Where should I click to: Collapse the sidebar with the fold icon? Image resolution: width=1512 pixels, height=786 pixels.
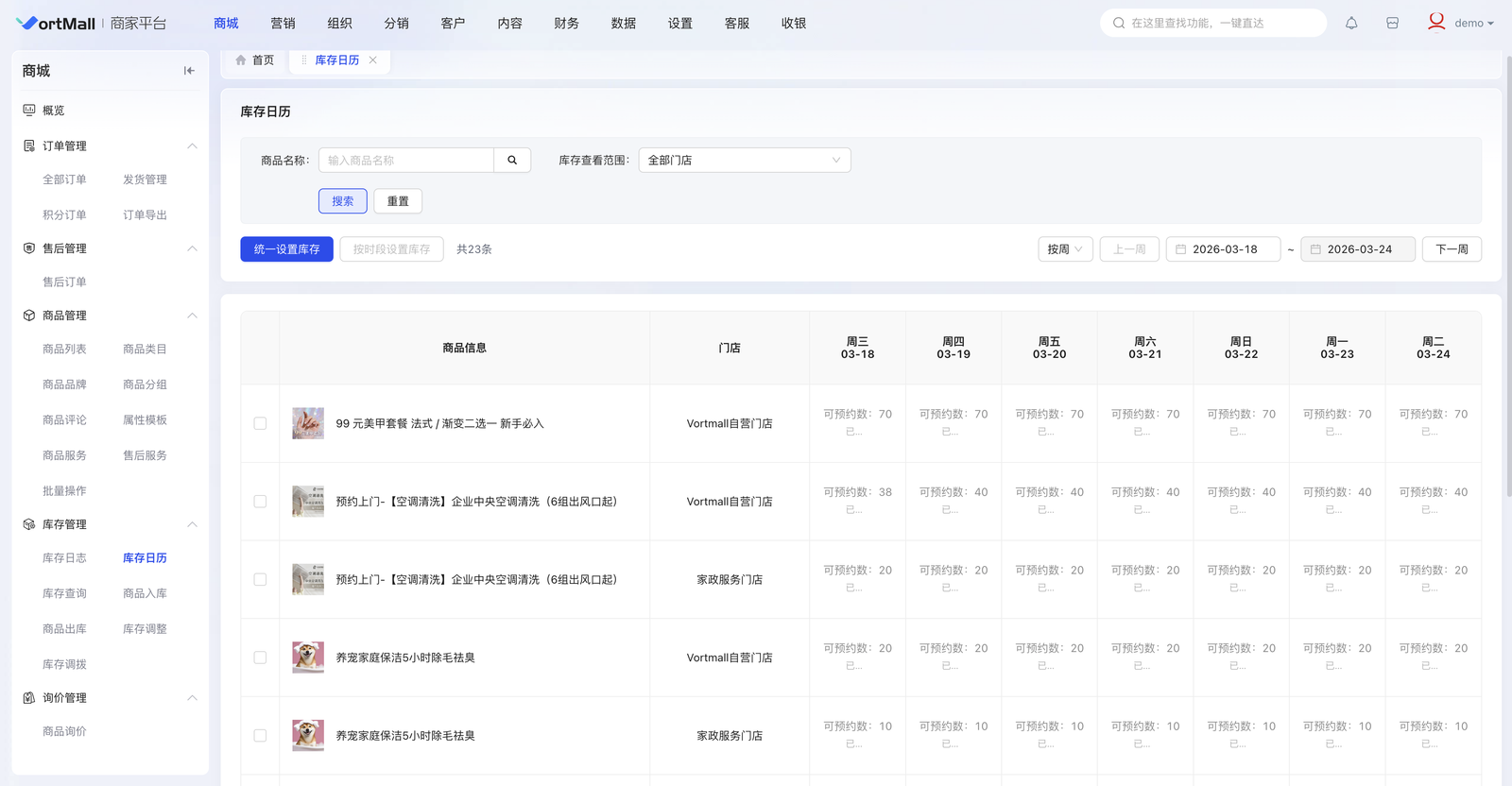point(189,71)
